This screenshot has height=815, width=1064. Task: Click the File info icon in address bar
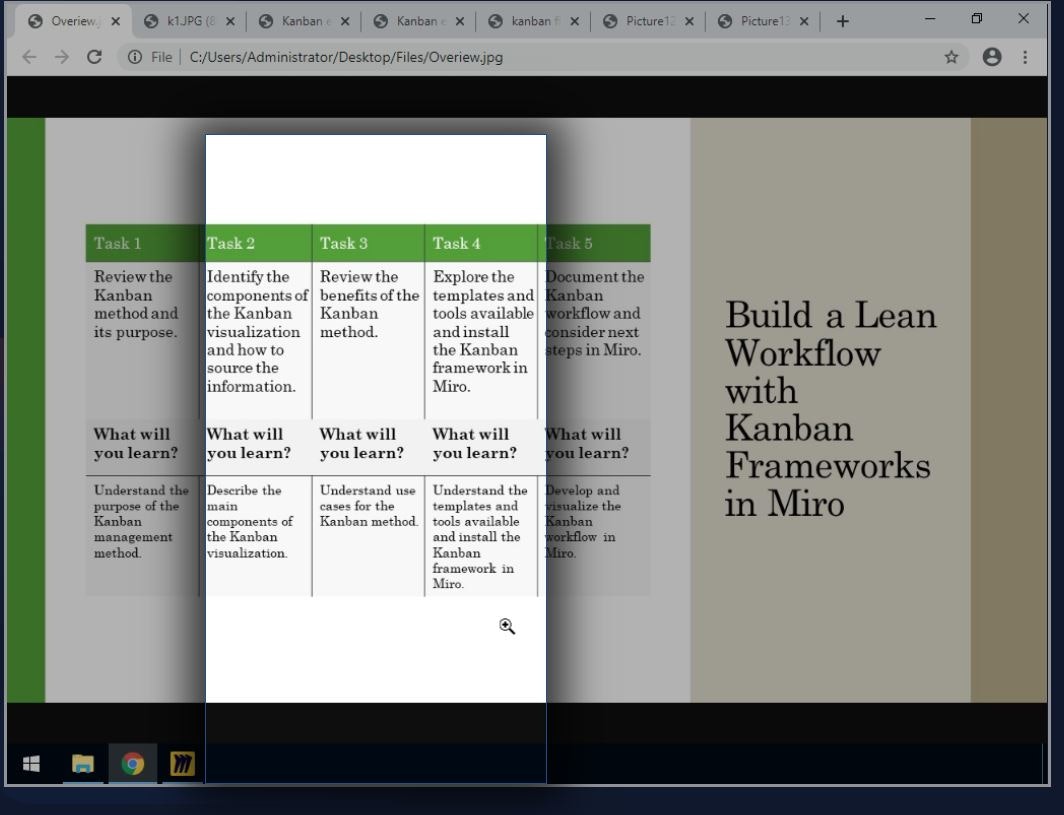pyautogui.click(x=135, y=57)
